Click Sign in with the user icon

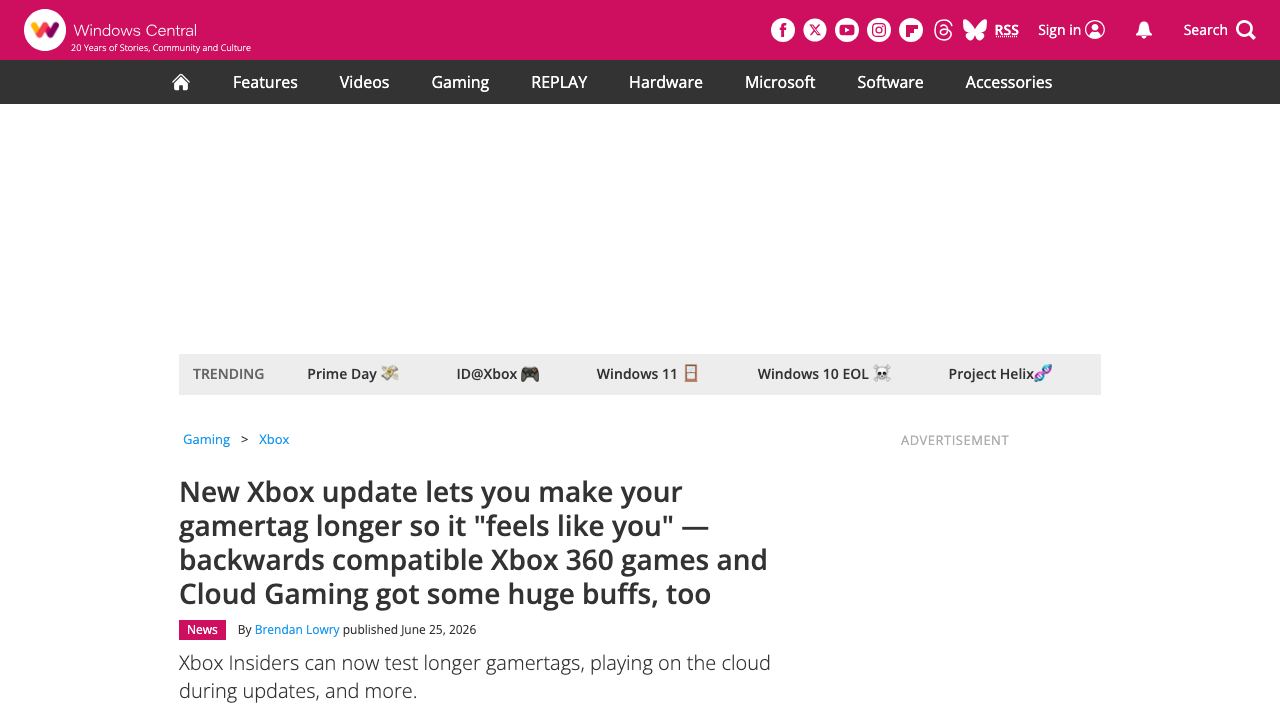[x=1071, y=30]
